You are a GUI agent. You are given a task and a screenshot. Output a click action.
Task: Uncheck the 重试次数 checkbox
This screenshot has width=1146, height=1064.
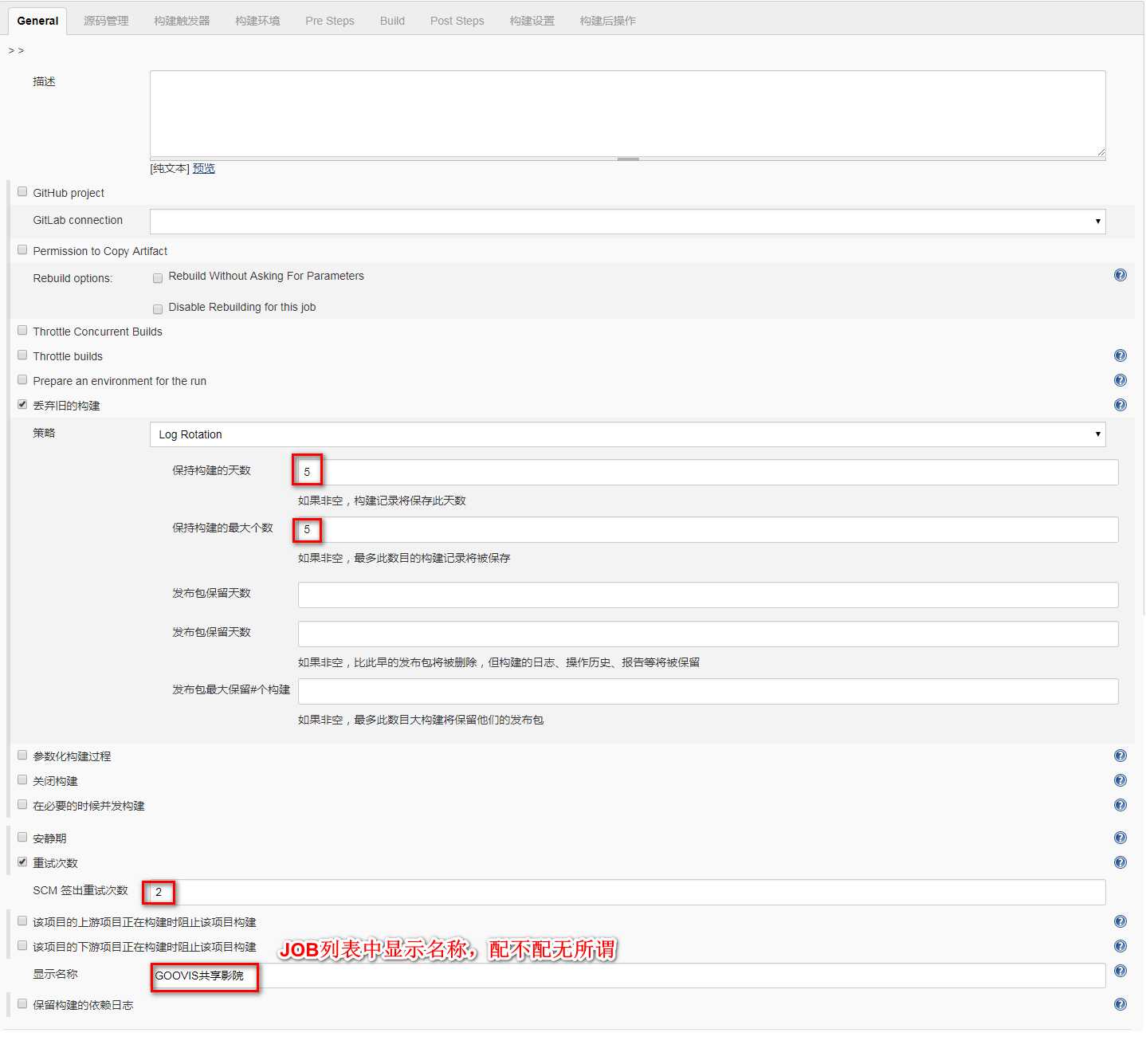coord(22,862)
